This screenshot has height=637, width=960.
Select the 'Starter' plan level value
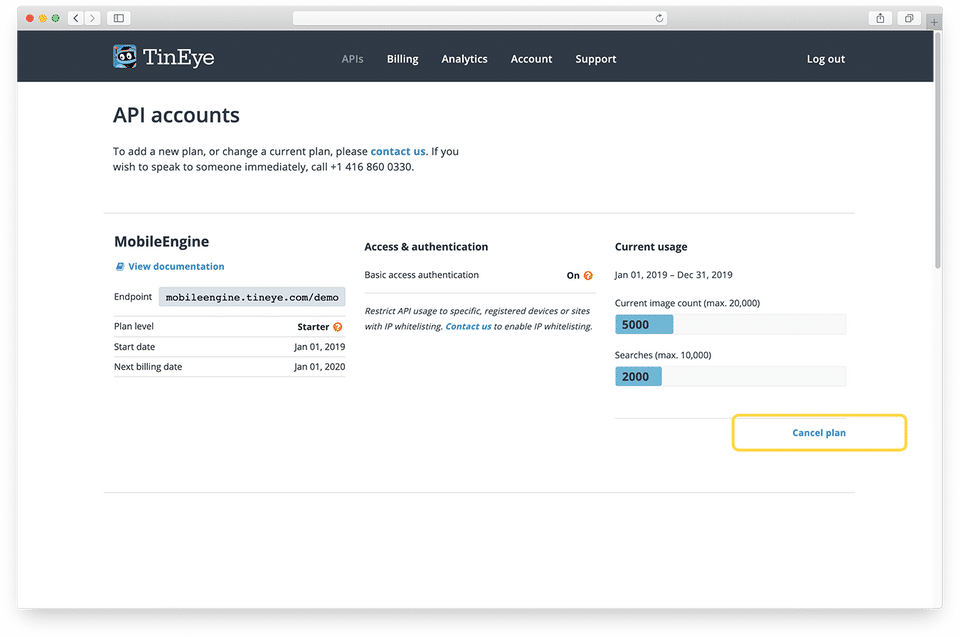(313, 327)
